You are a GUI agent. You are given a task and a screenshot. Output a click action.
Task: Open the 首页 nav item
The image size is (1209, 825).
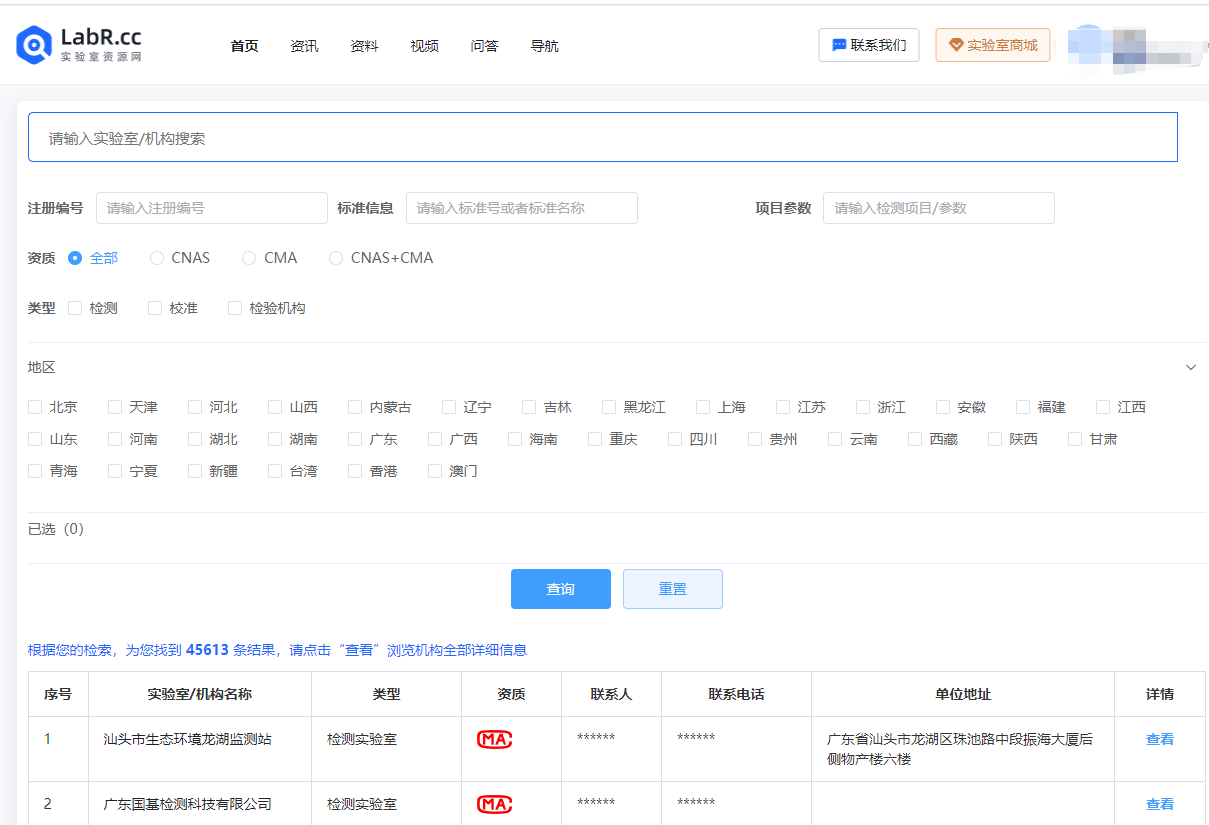[x=244, y=46]
